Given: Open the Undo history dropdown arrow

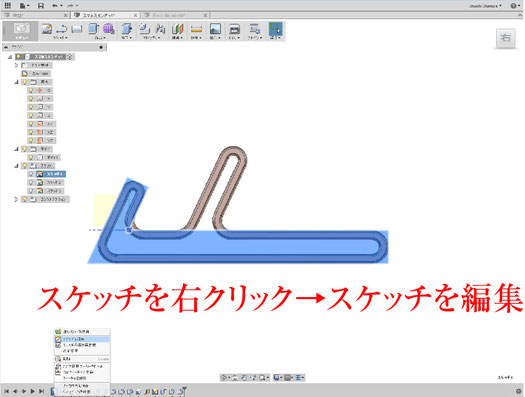Looking at the screenshot, I should tap(62, 6).
